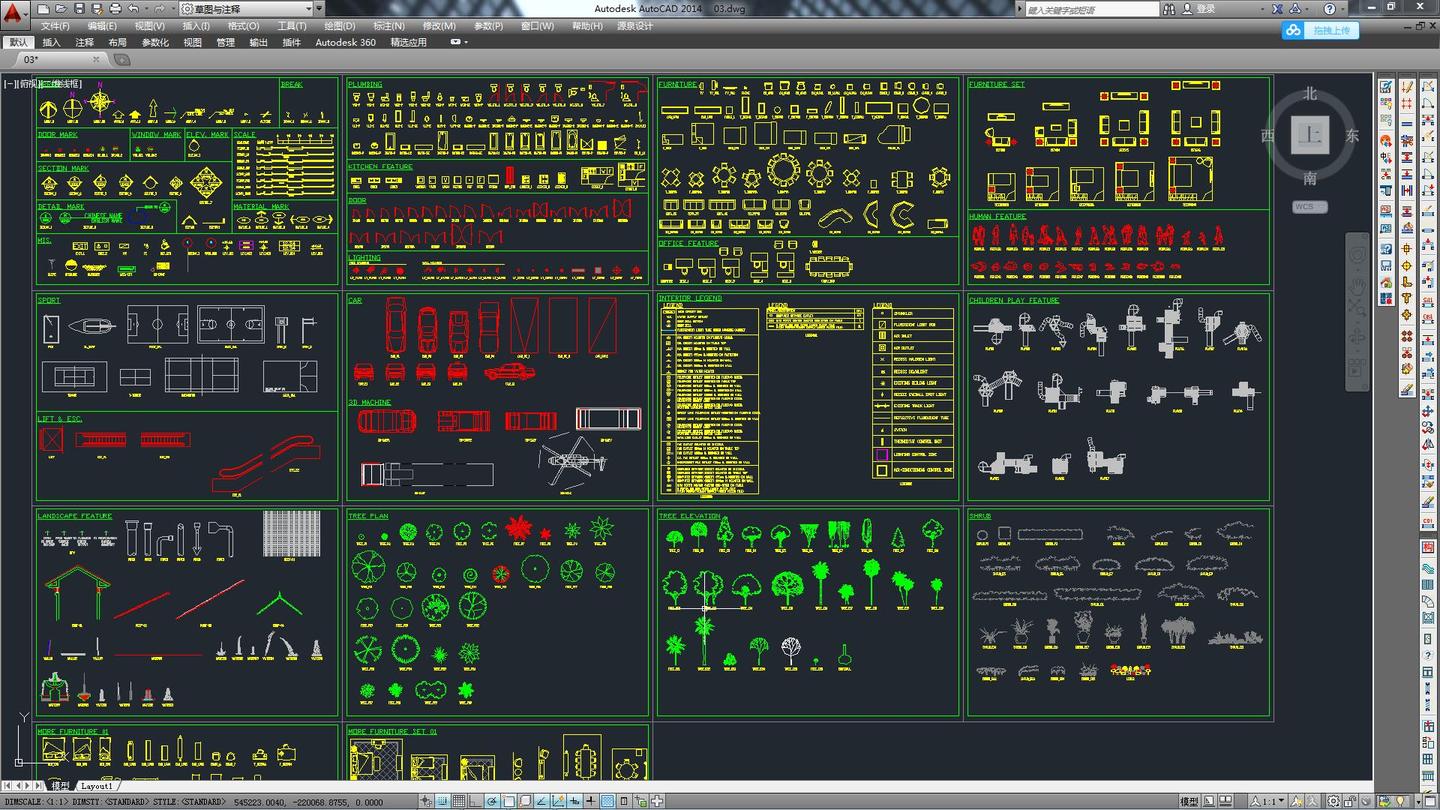Expand the undo history dropdown arrow
The image size is (1440, 810).
click(145, 9)
